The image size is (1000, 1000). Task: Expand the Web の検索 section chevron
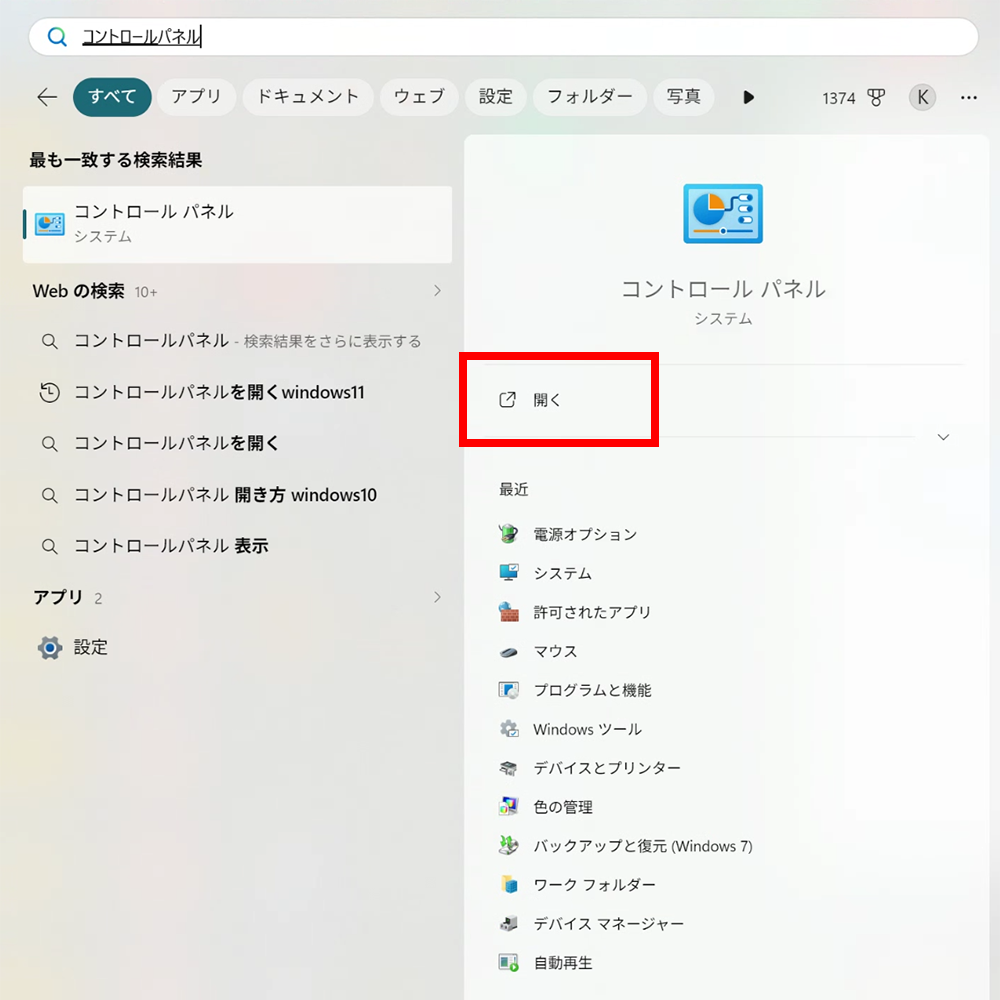438,291
